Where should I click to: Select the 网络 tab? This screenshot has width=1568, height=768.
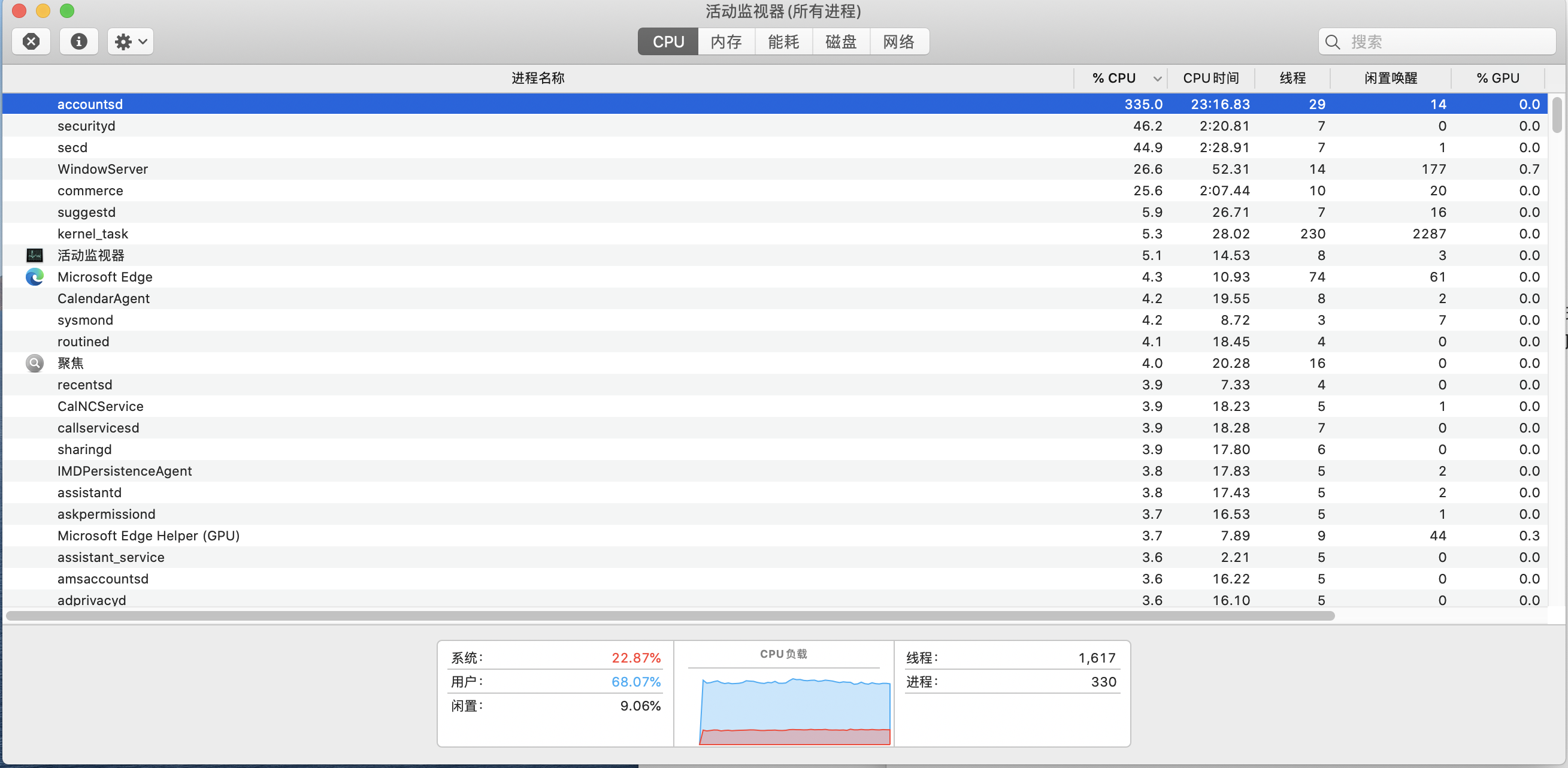tap(898, 42)
